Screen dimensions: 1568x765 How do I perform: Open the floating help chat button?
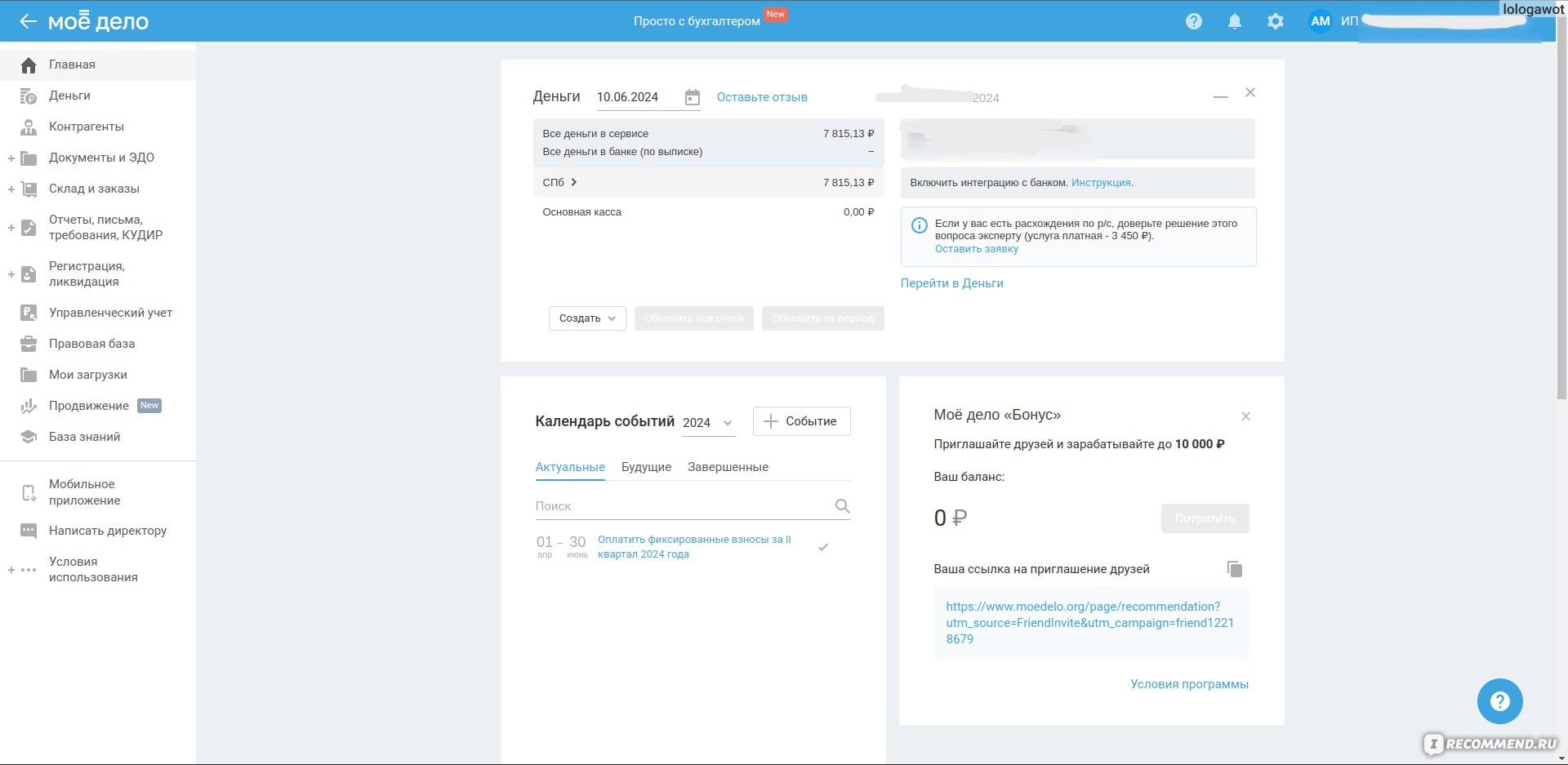coord(1500,701)
